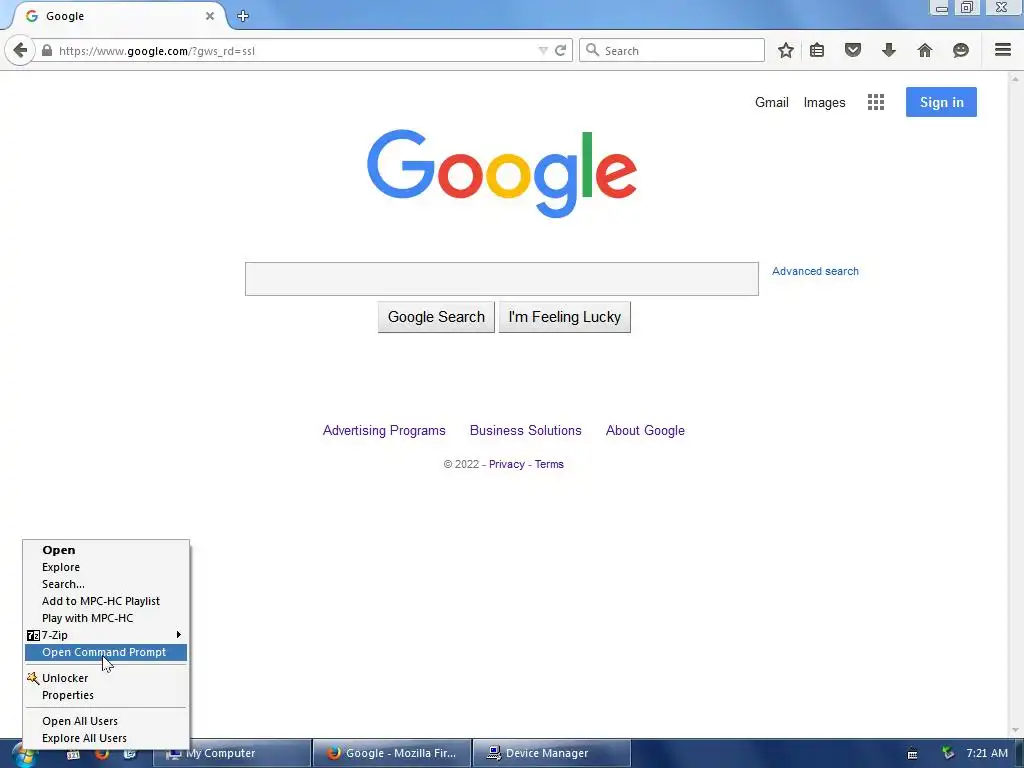Go to Firefox home page
The height and width of the screenshot is (768, 1024).
pos(925,50)
